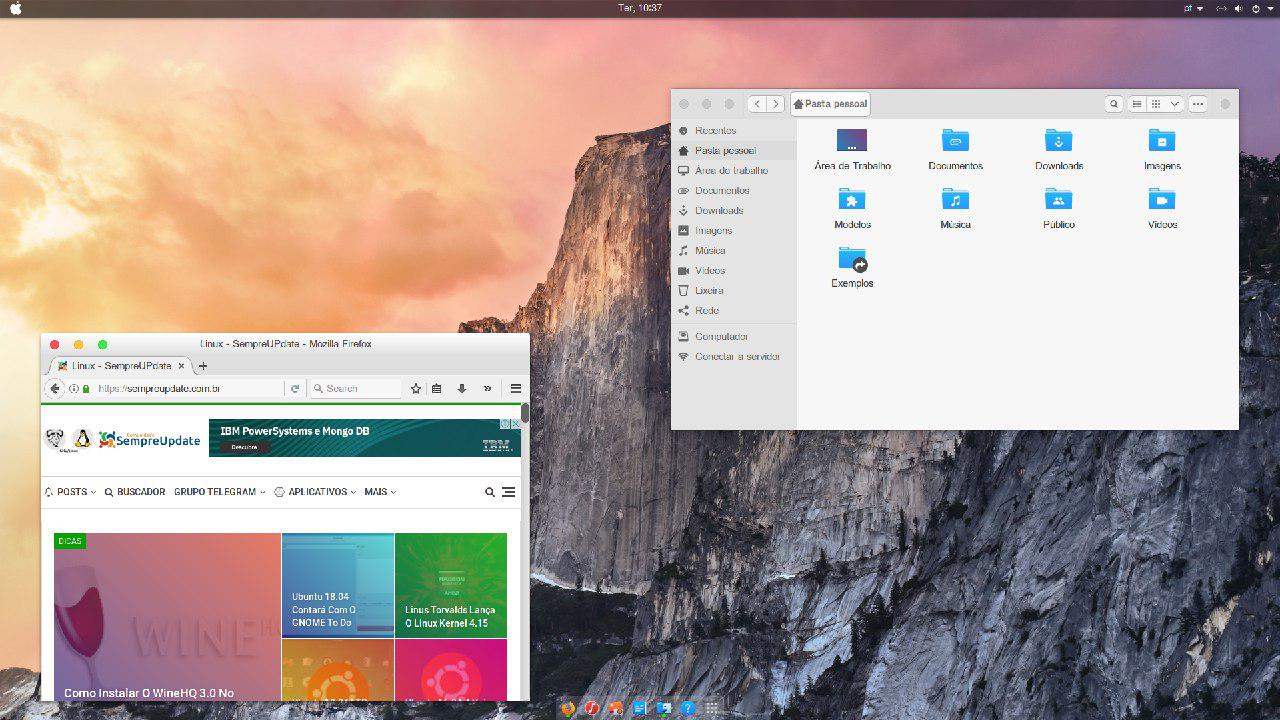Go back in file manager

click(757, 104)
